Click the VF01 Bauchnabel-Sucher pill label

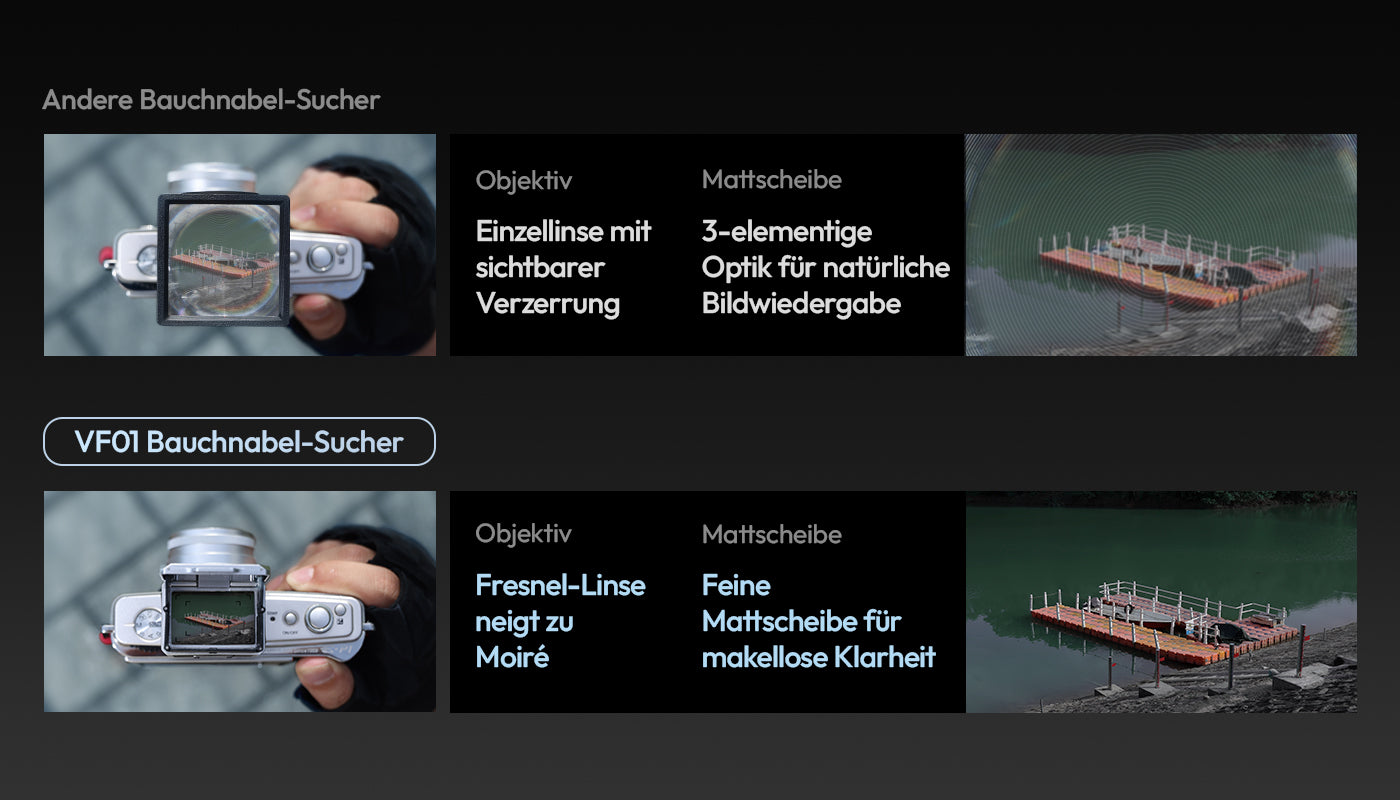point(239,441)
